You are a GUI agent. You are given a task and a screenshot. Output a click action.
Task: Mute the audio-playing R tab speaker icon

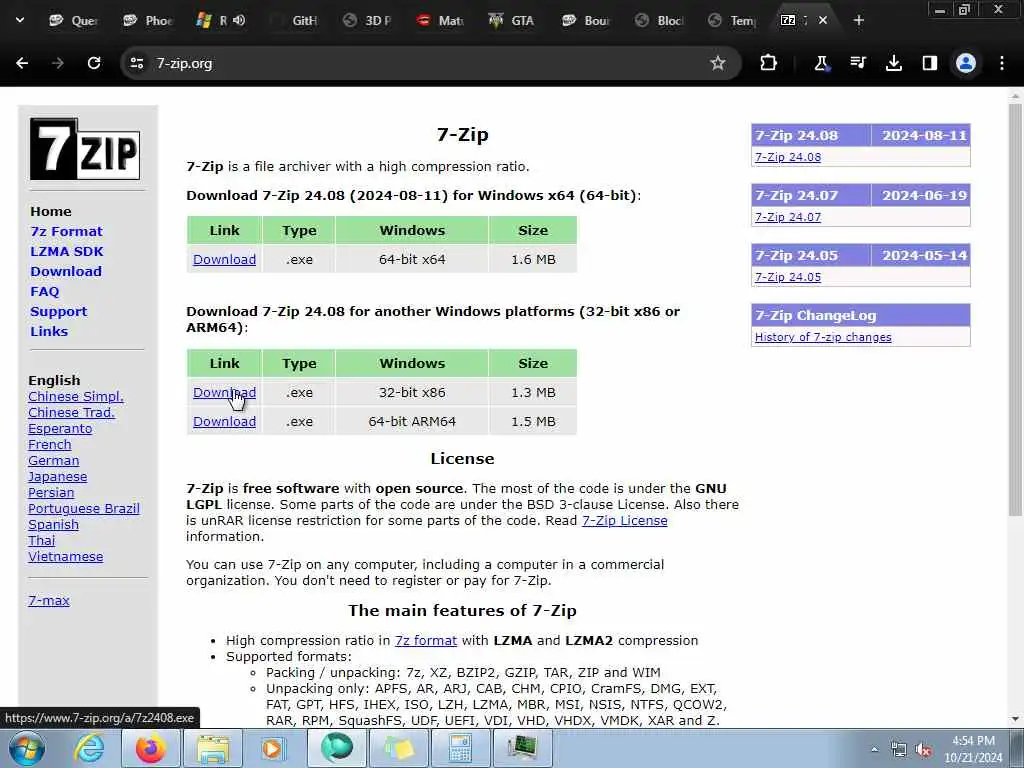[239, 20]
